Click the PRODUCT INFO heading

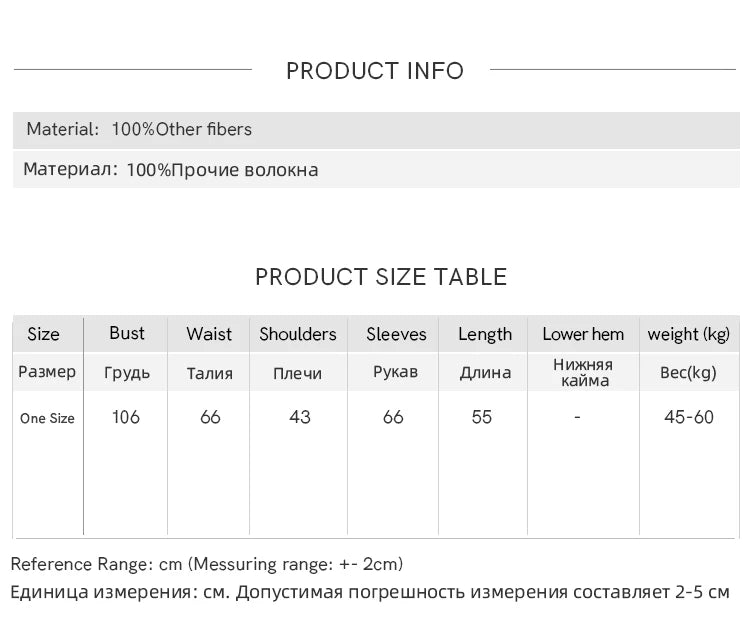(x=375, y=71)
